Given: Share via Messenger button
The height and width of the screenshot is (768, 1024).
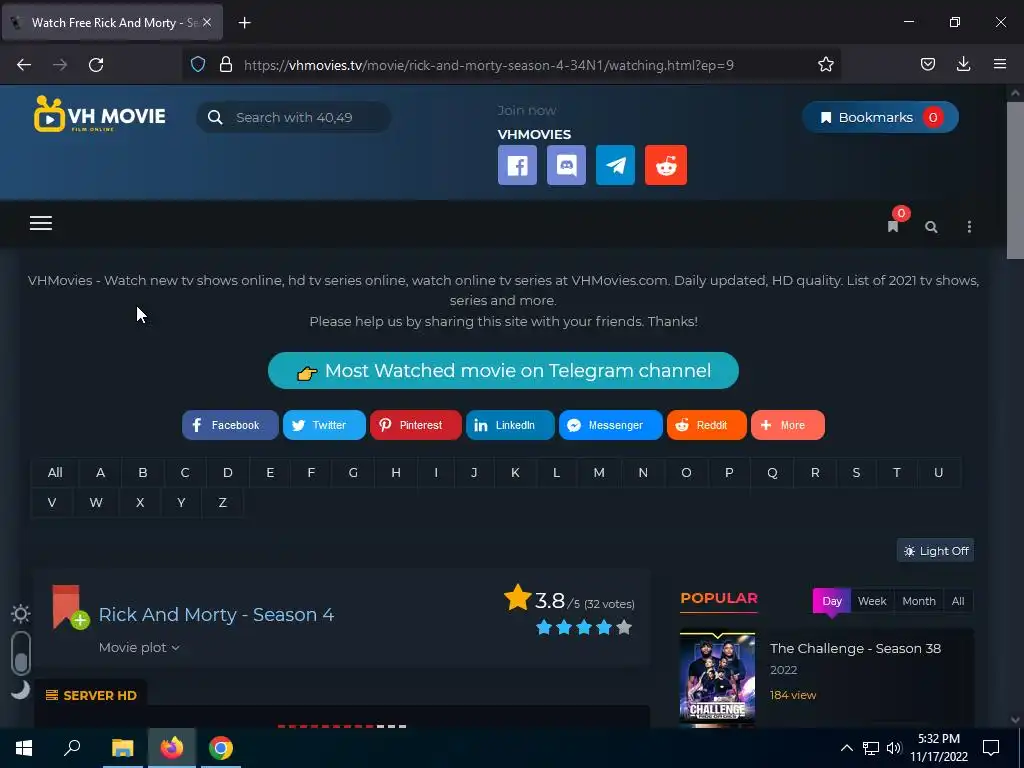Looking at the screenshot, I should click(x=611, y=425).
